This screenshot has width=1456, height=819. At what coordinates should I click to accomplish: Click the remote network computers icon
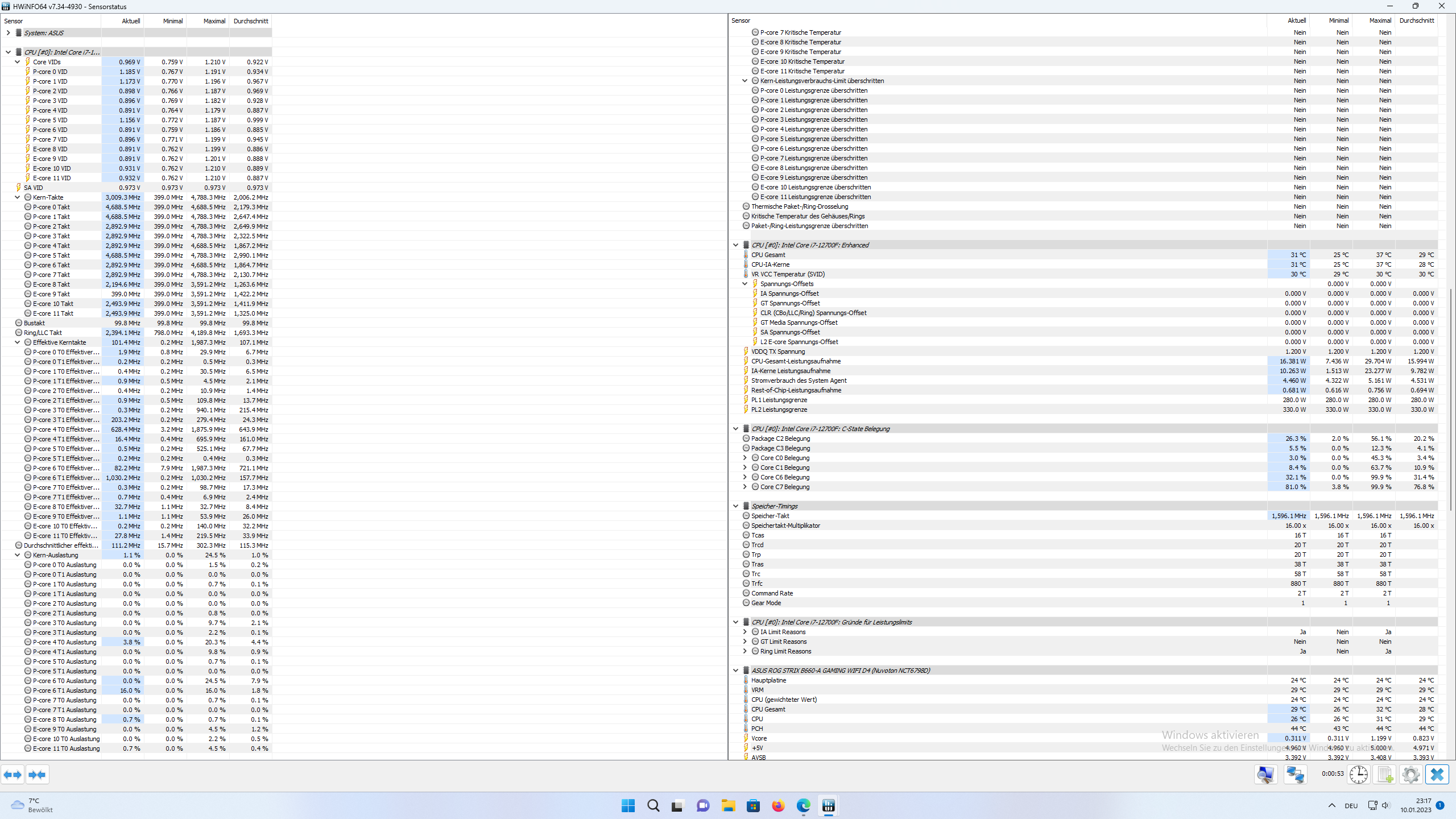tap(1296, 775)
